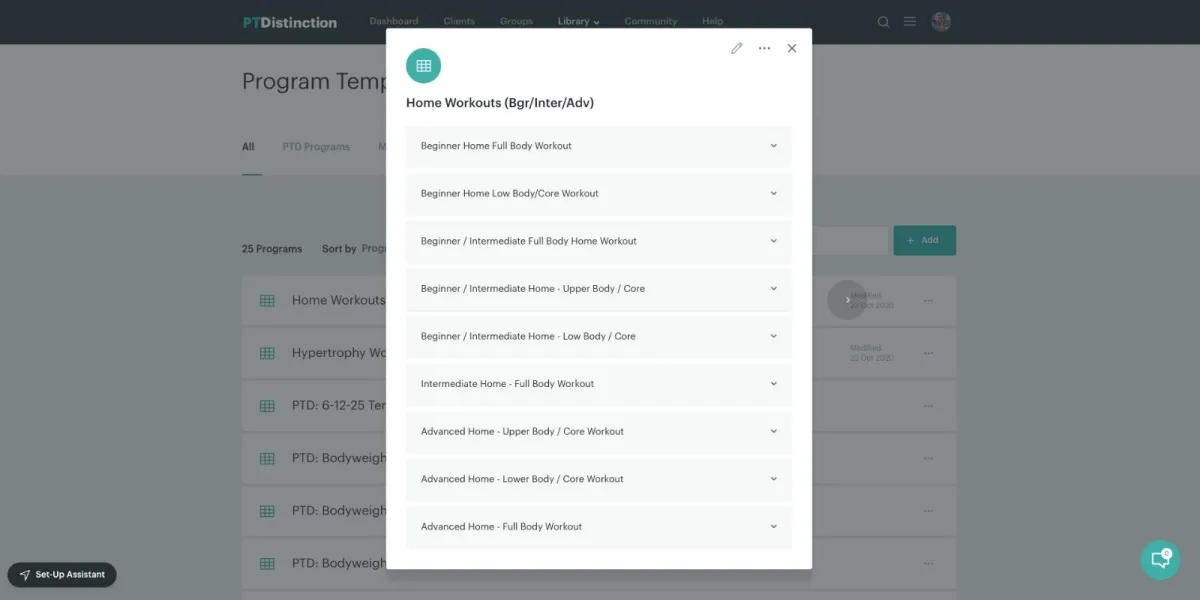
Task: Expand Advanced Home - Full Body Workout
Action: coord(599,527)
